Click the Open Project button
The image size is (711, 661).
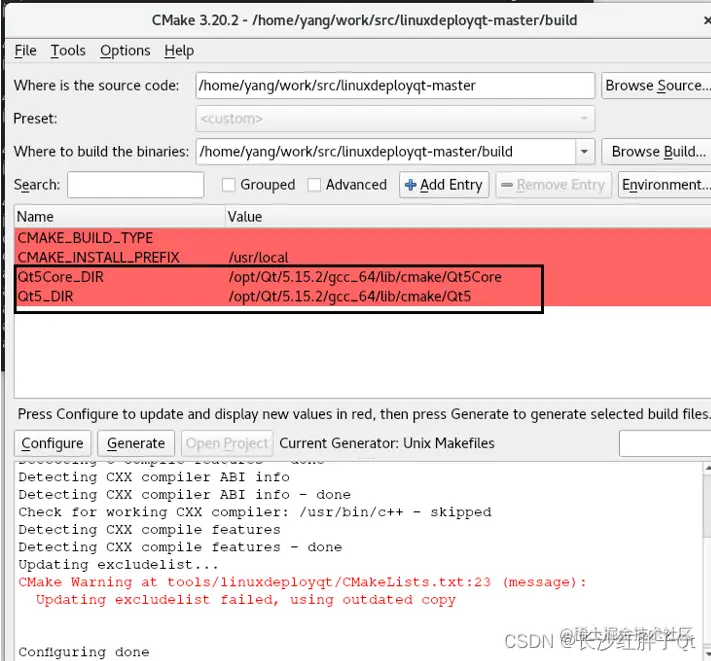tap(227, 443)
